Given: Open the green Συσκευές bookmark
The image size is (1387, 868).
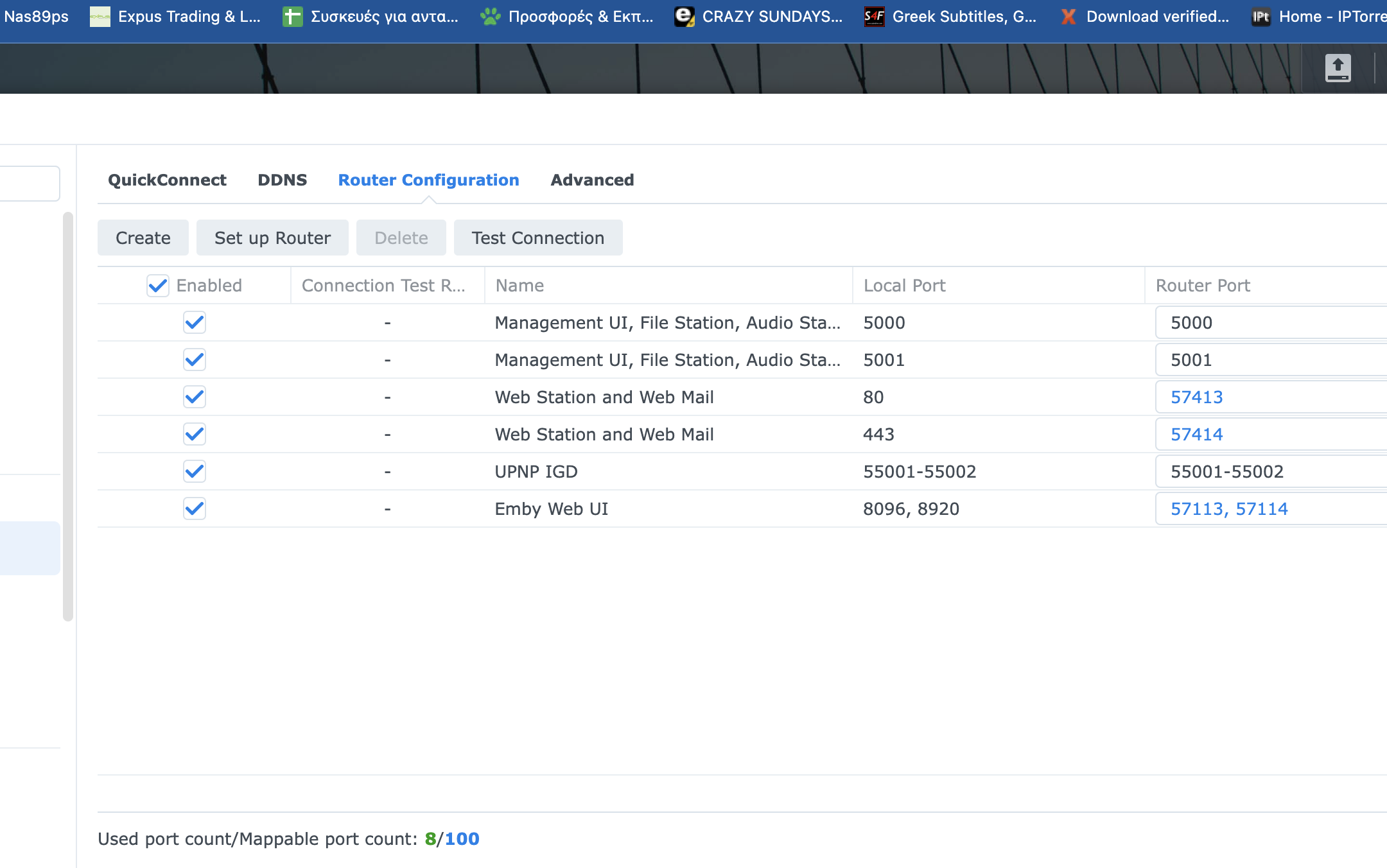Looking at the screenshot, I should click(293, 17).
